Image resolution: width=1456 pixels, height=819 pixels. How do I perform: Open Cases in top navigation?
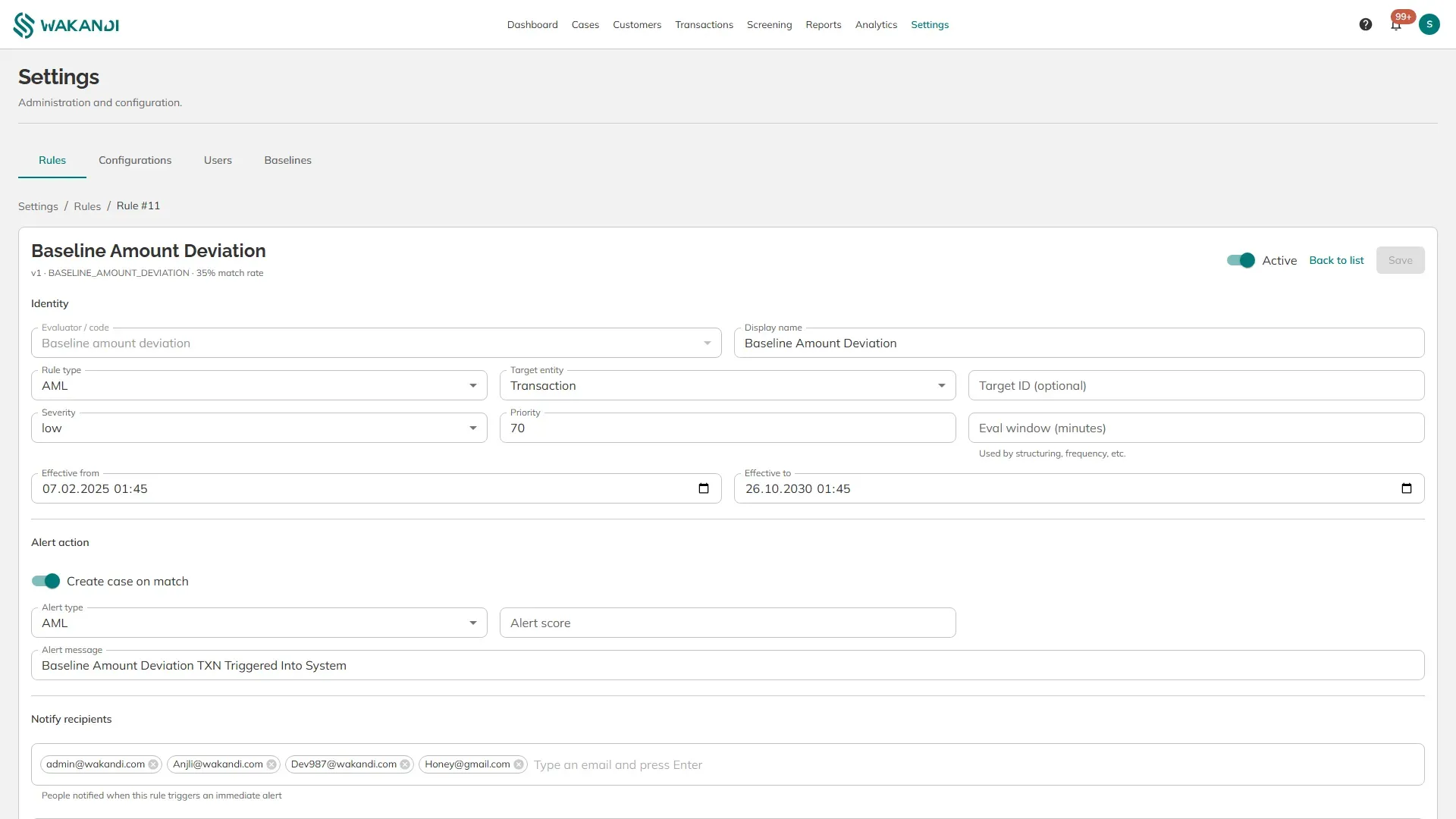tap(585, 25)
